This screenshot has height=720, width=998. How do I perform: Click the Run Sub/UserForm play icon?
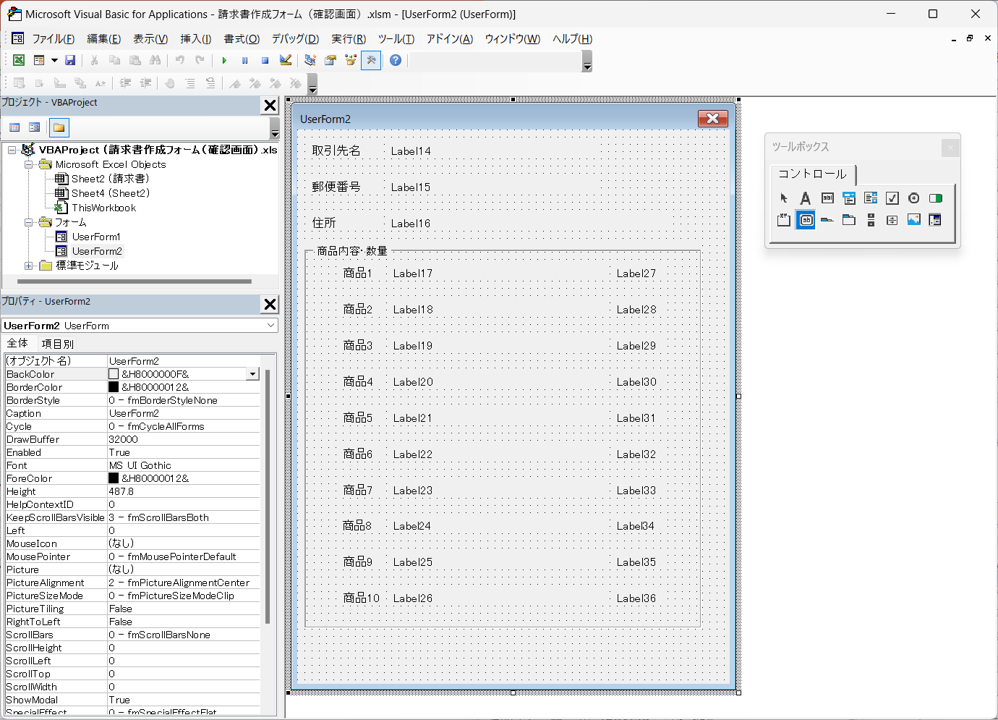(x=224, y=61)
